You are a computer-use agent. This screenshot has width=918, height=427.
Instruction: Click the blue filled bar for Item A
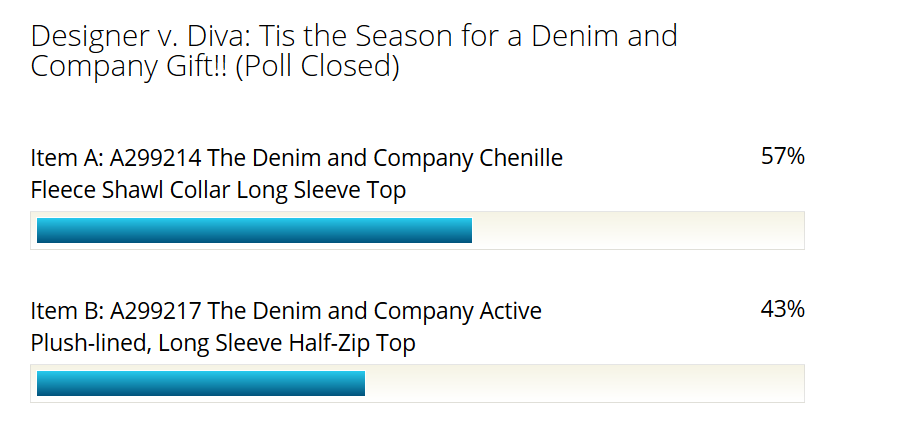(254, 231)
